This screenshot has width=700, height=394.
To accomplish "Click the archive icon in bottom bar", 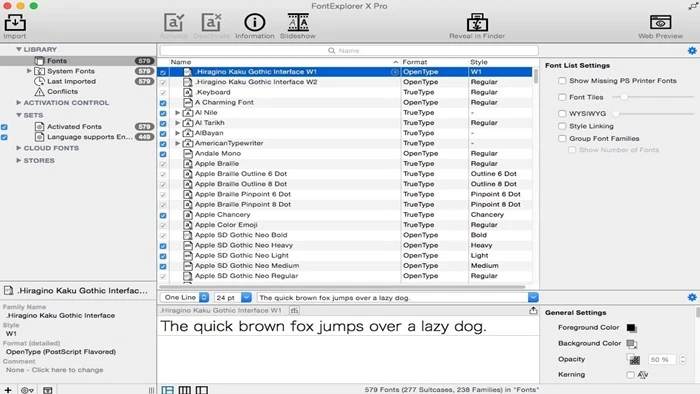I will coord(48,390).
